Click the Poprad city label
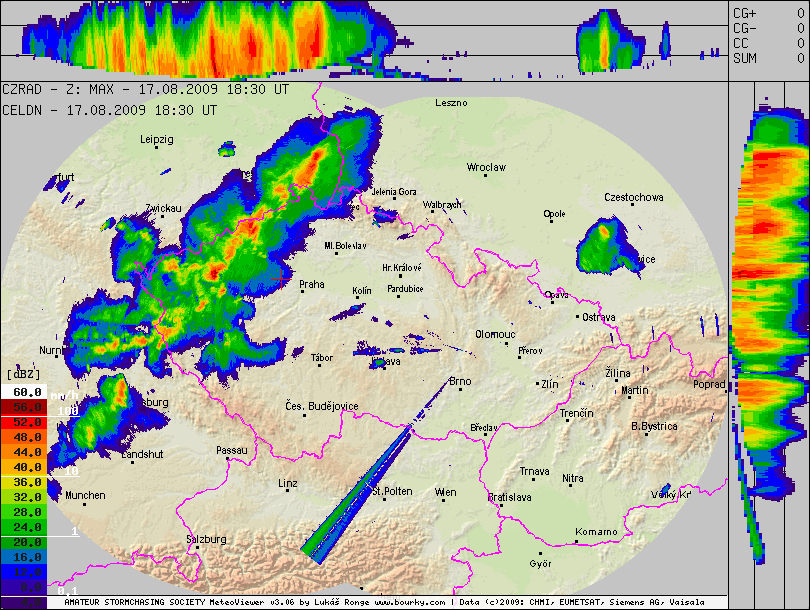 [x=709, y=384]
